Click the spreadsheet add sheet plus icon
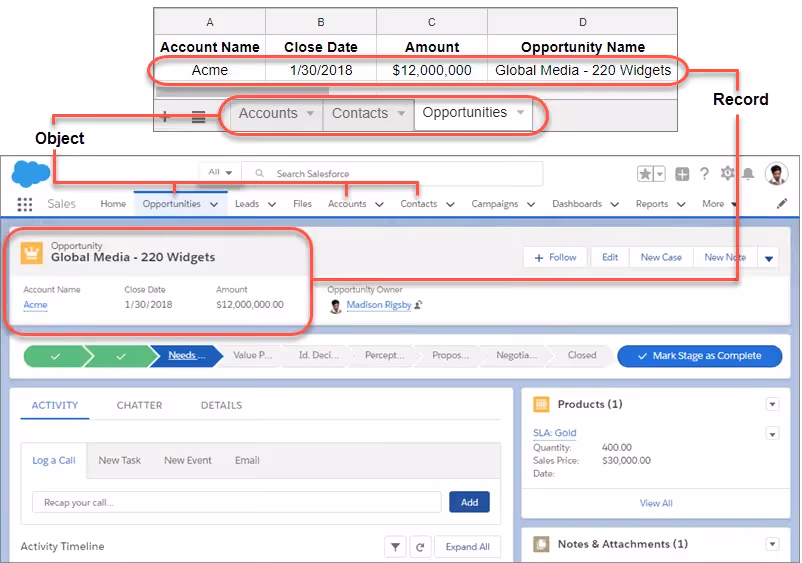Image resolution: width=802 pixels, height=563 pixels. 165,117
